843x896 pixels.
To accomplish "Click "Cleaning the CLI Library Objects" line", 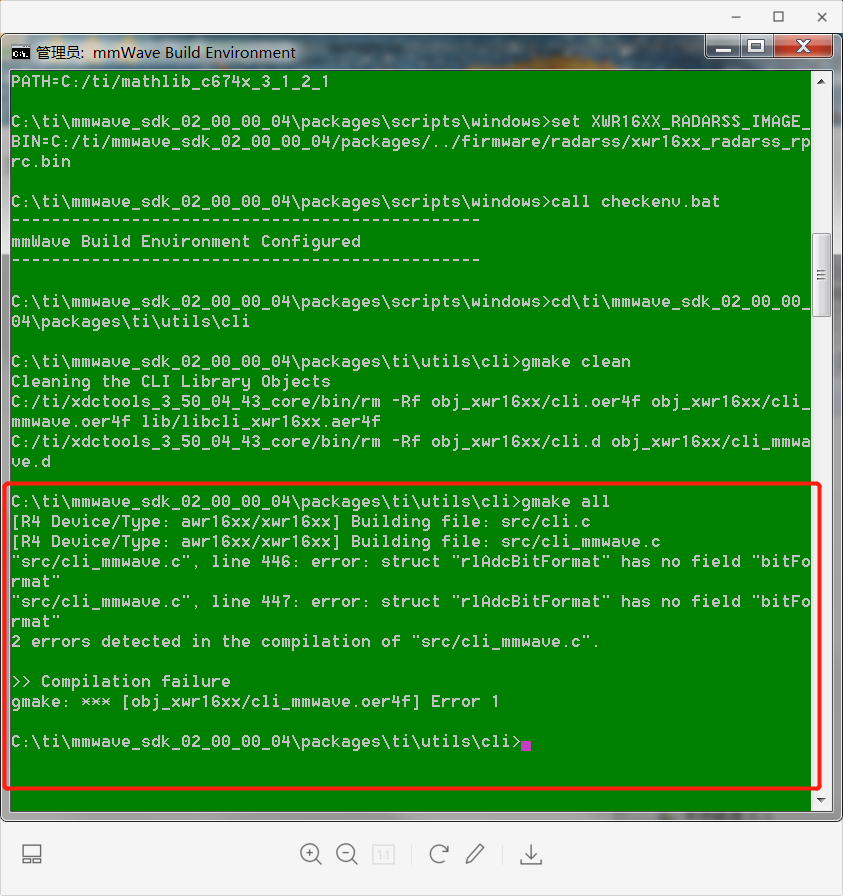I will click(x=171, y=382).
